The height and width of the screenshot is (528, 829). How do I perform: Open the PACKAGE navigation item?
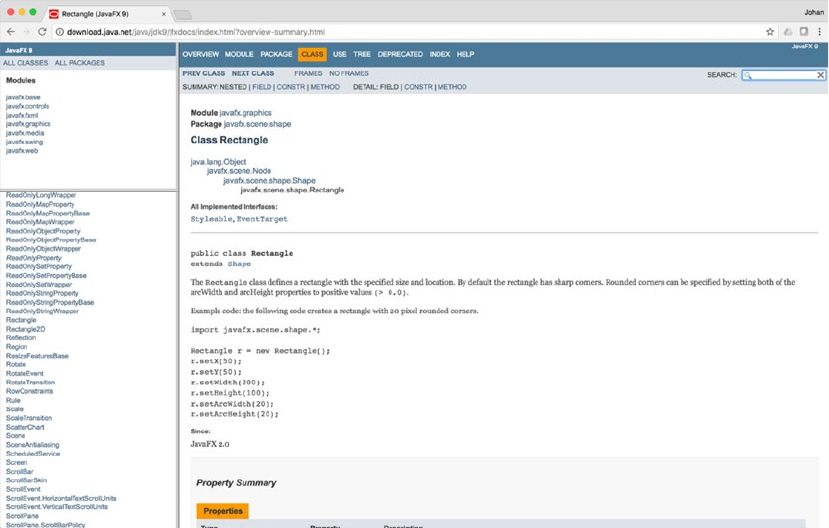coord(276,54)
